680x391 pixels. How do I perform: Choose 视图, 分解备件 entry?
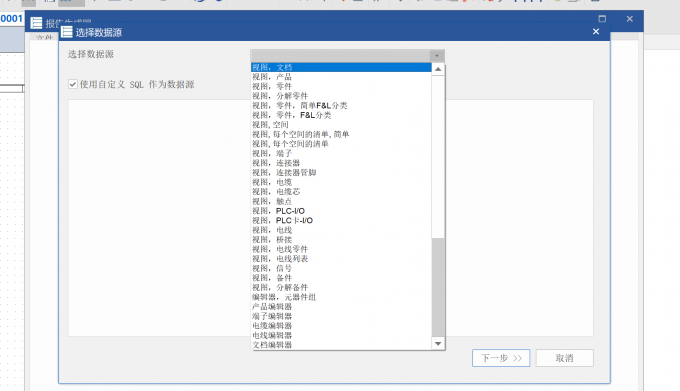[x=341, y=287]
